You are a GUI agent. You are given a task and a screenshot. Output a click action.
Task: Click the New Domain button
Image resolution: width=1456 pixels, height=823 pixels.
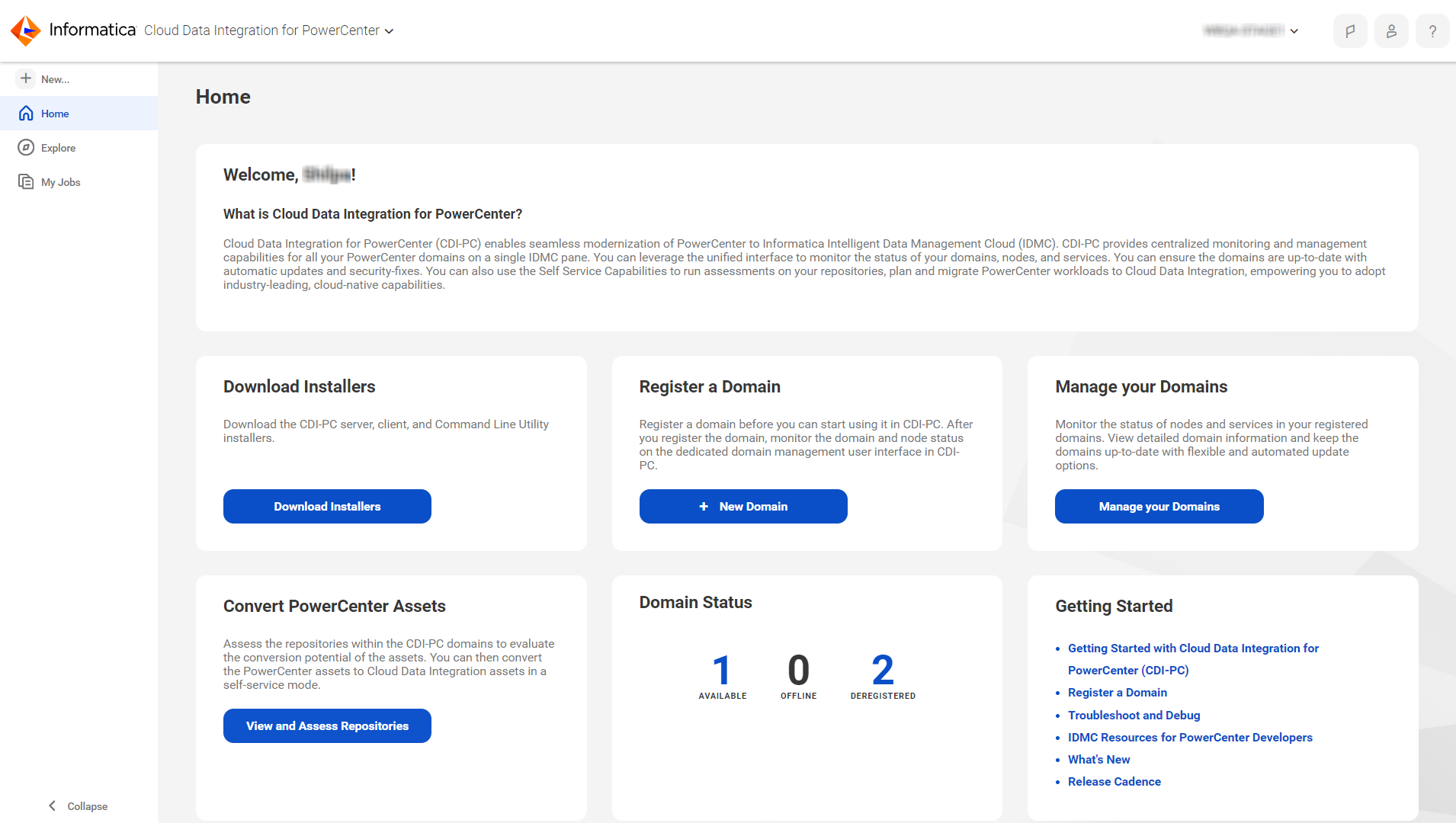(743, 507)
